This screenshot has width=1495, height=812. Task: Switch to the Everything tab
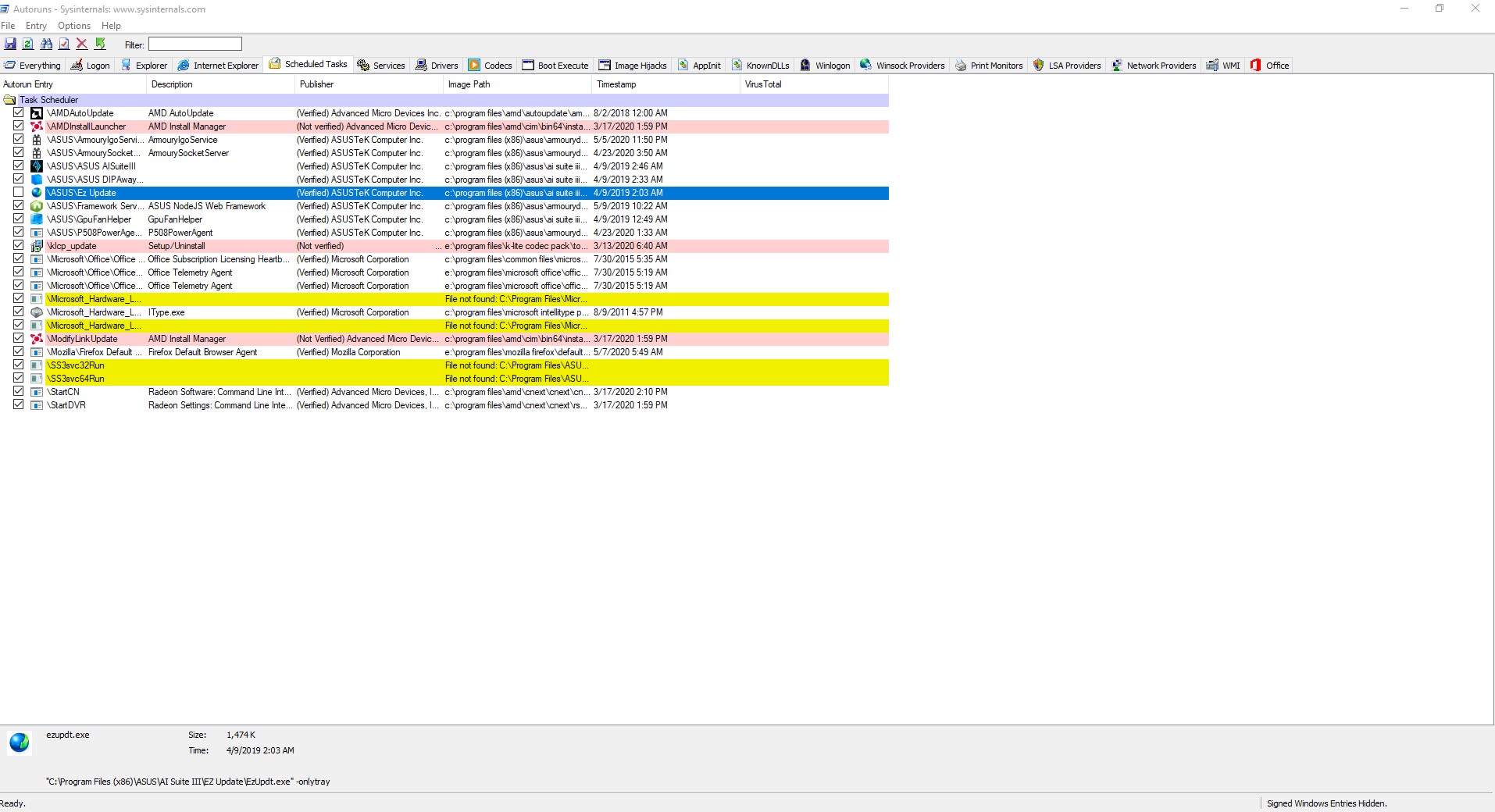click(x=33, y=66)
